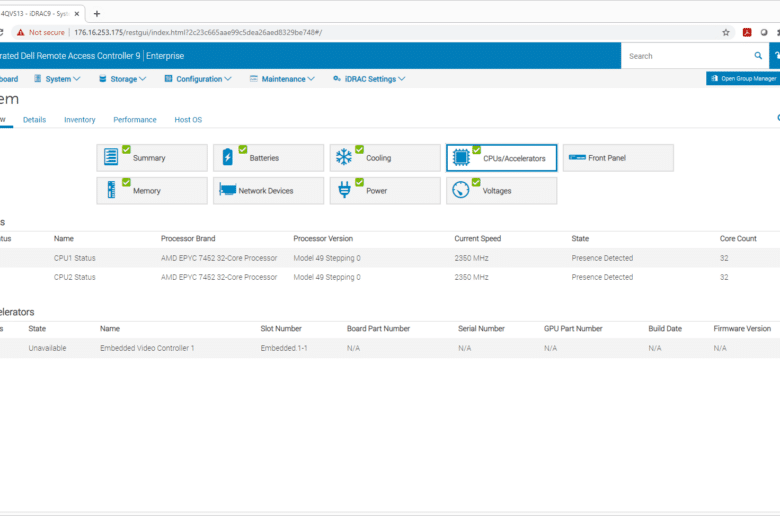Open the Voltages tile
Image resolution: width=780 pixels, height=516 pixels.
click(501, 191)
